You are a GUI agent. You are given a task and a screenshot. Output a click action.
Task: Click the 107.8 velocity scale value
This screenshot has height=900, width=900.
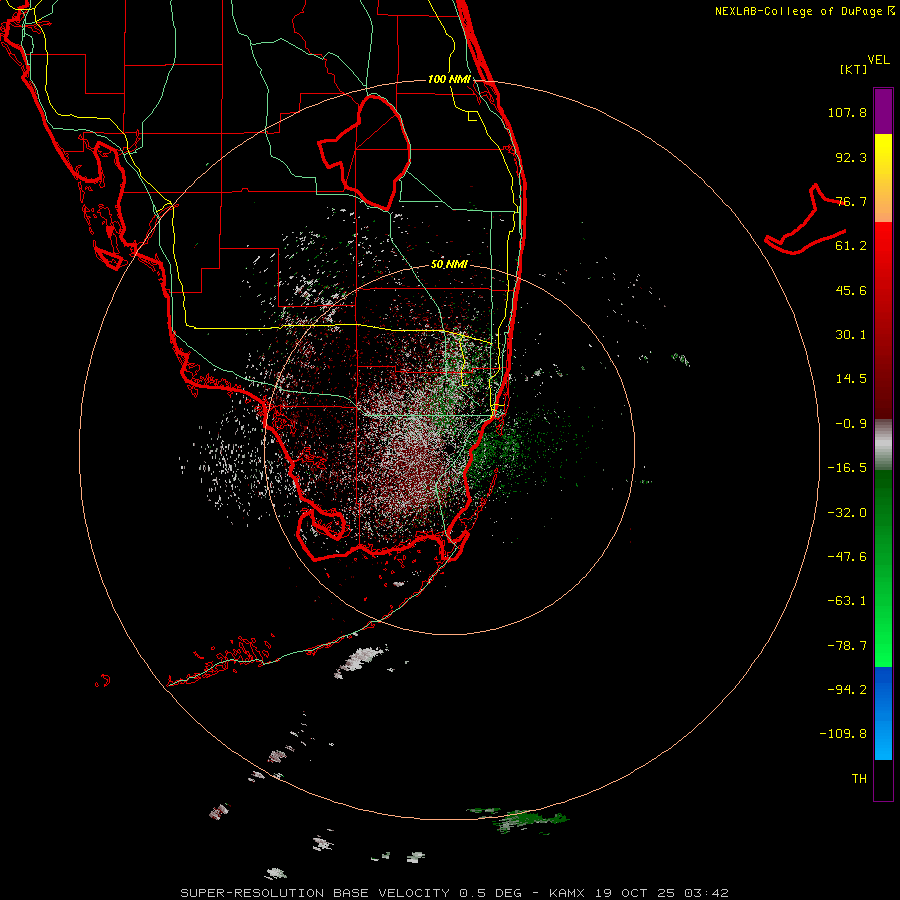tap(847, 112)
